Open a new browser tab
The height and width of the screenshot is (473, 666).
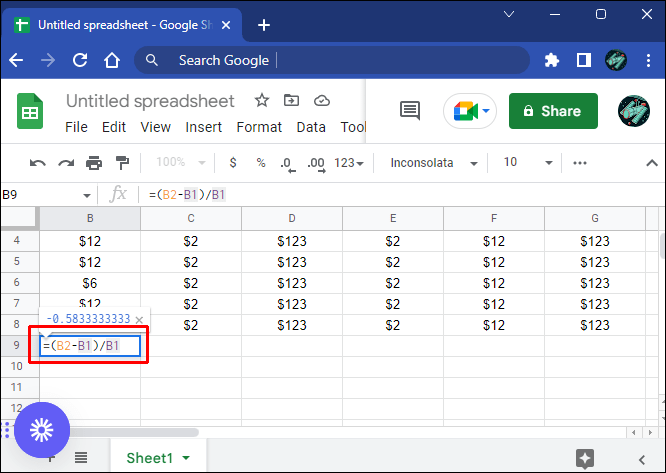pos(264,25)
